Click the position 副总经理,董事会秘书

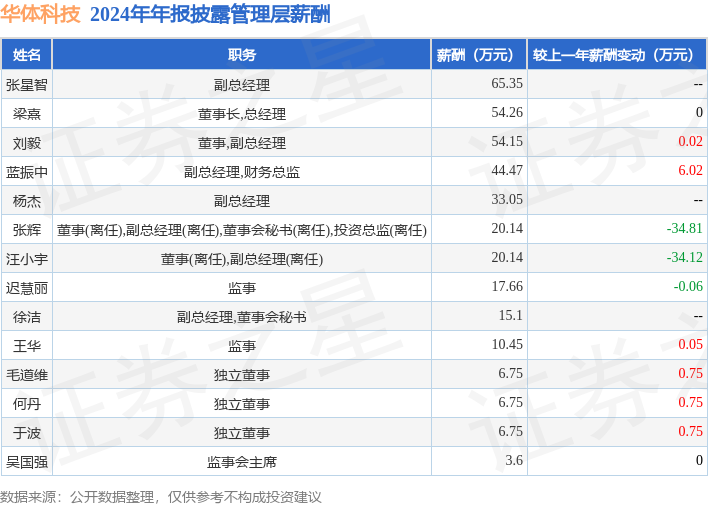[242, 316]
